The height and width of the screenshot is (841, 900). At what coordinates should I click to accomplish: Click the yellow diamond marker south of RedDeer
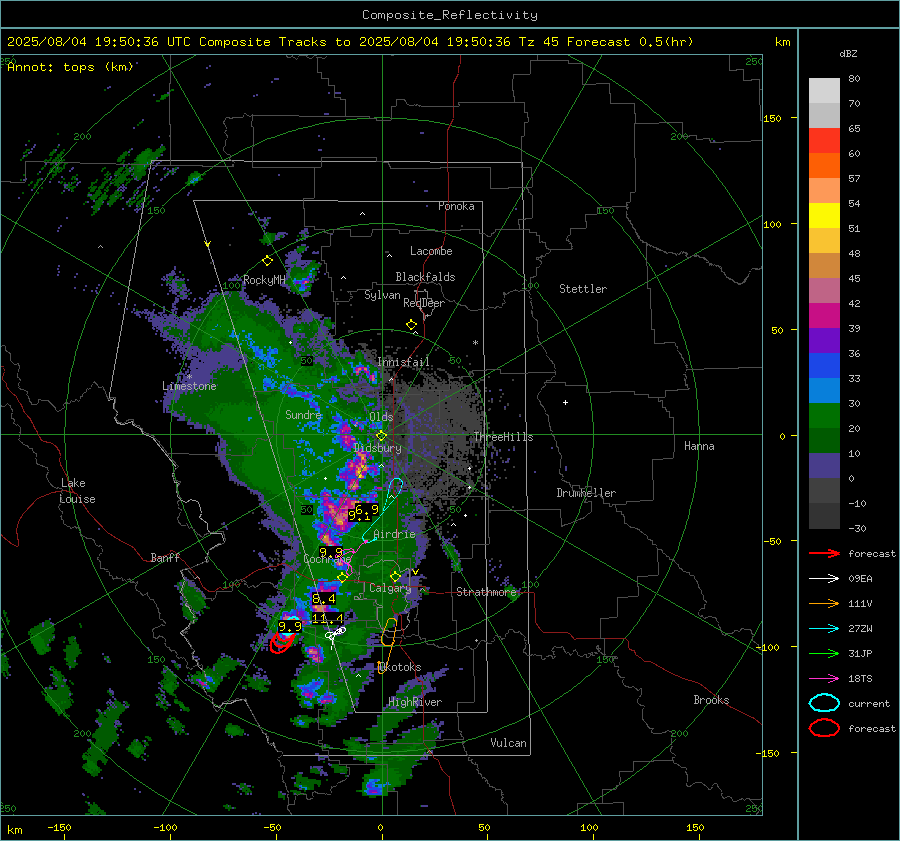click(411, 325)
